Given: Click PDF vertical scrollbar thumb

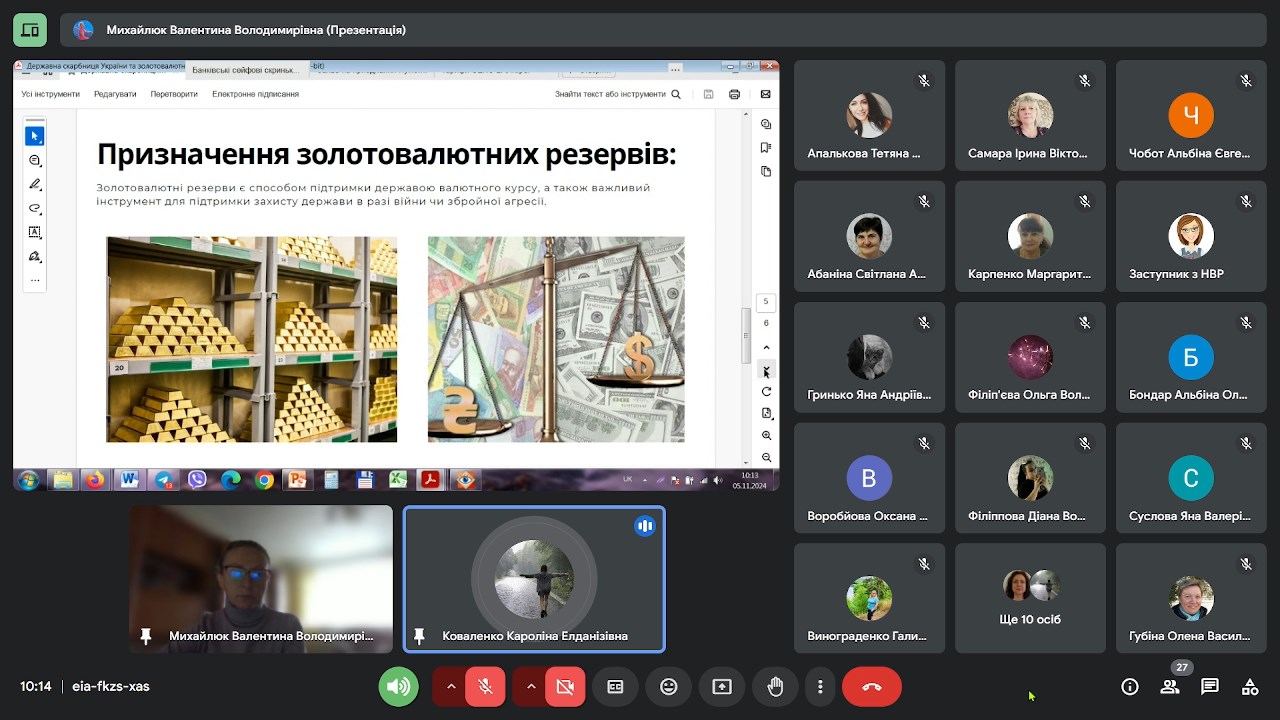Looking at the screenshot, I should click(x=746, y=336).
